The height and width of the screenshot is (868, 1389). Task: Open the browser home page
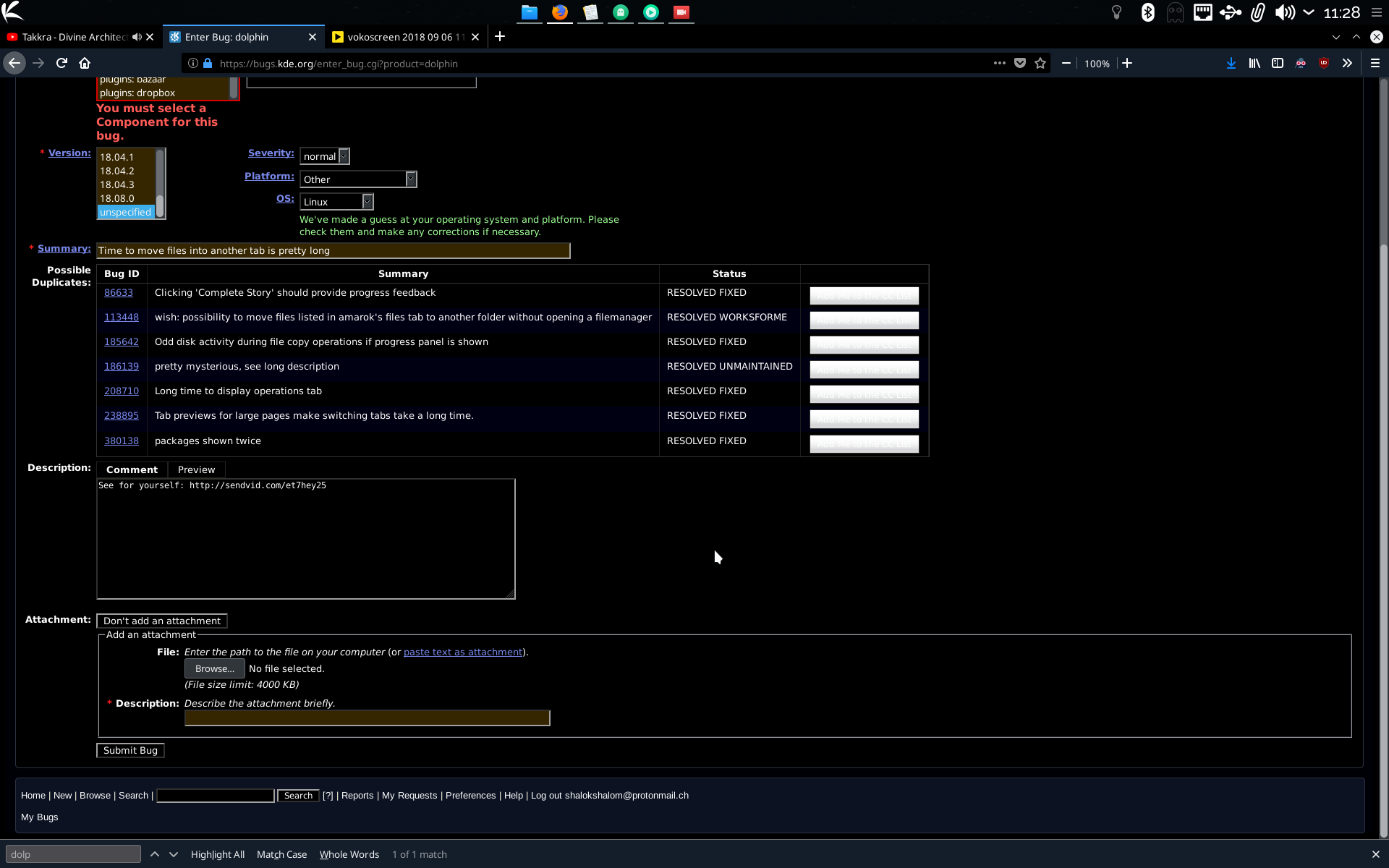85,64
